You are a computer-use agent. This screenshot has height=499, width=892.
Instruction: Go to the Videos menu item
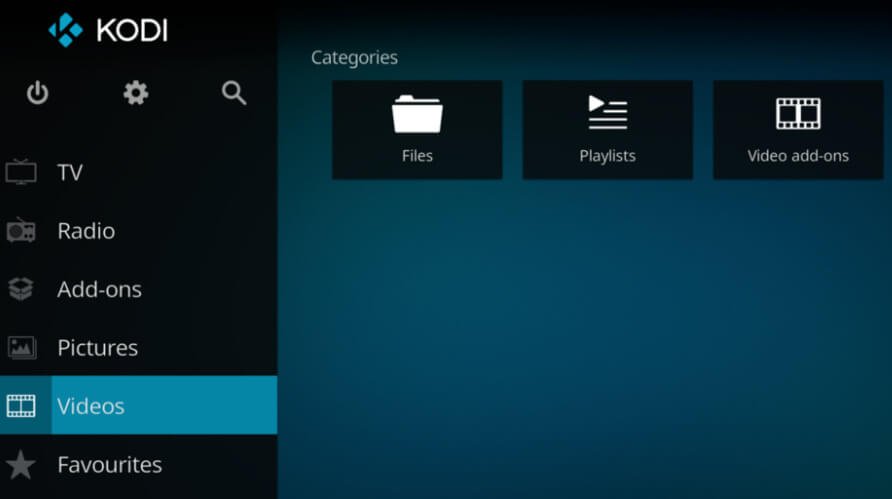coord(139,406)
